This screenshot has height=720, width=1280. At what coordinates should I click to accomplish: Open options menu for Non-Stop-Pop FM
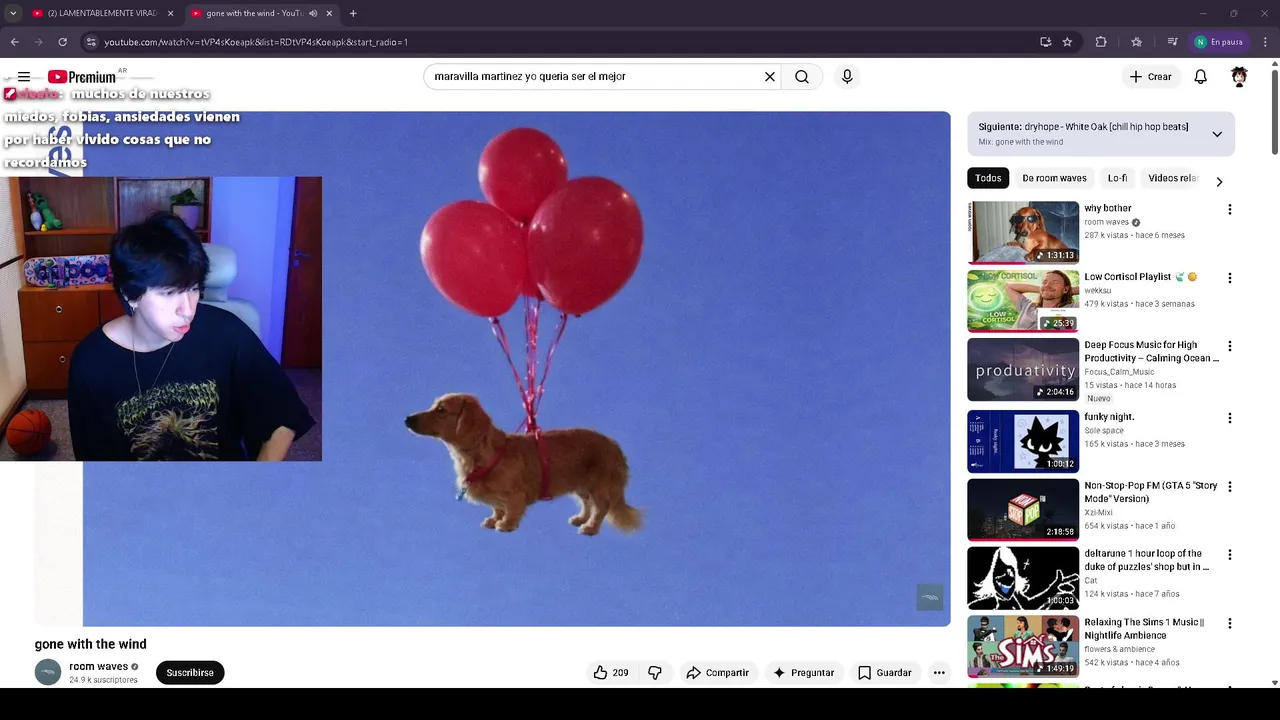pyautogui.click(x=1230, y=486)
